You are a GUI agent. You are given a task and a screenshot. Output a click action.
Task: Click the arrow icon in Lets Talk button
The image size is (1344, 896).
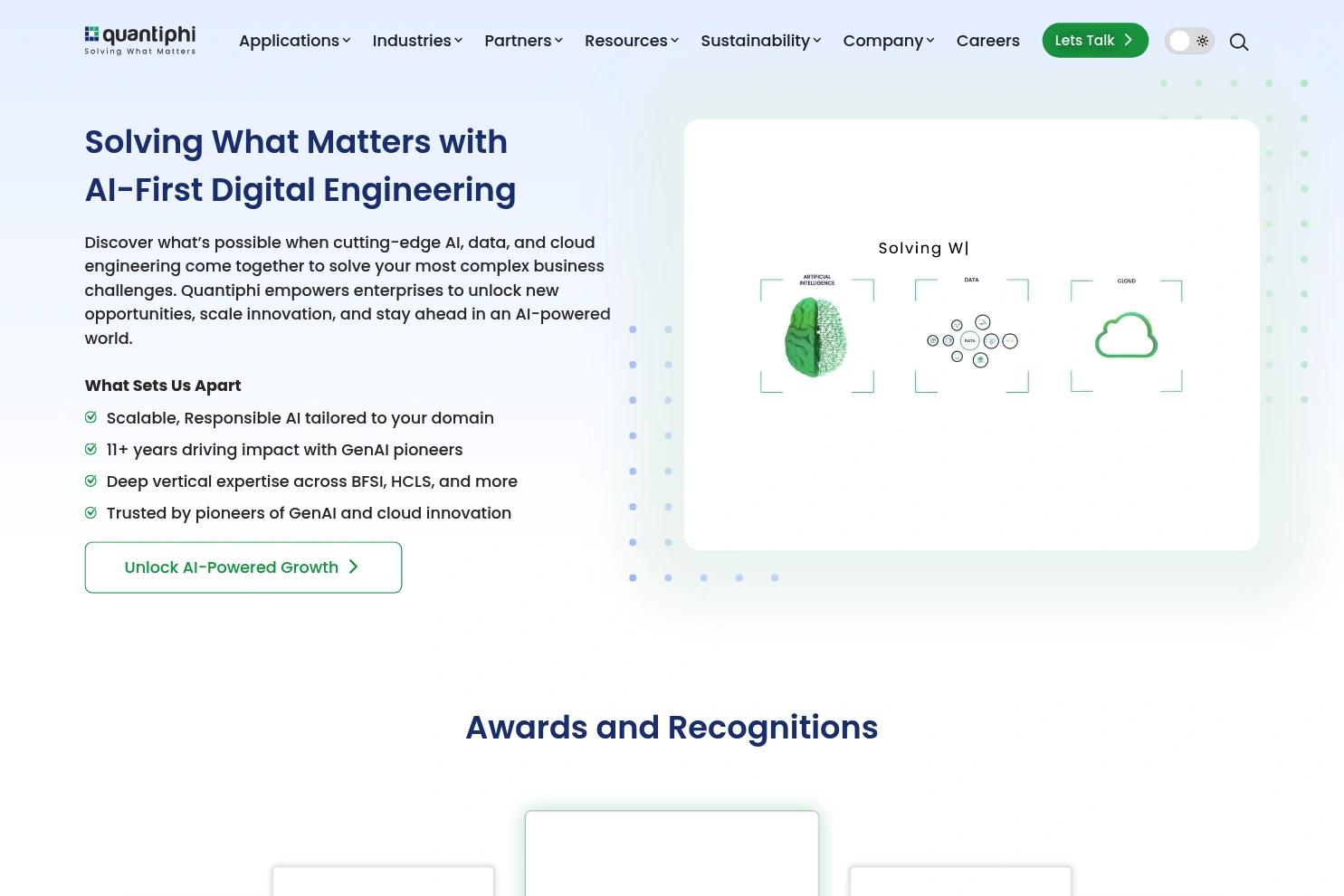tap(1128, 40)
